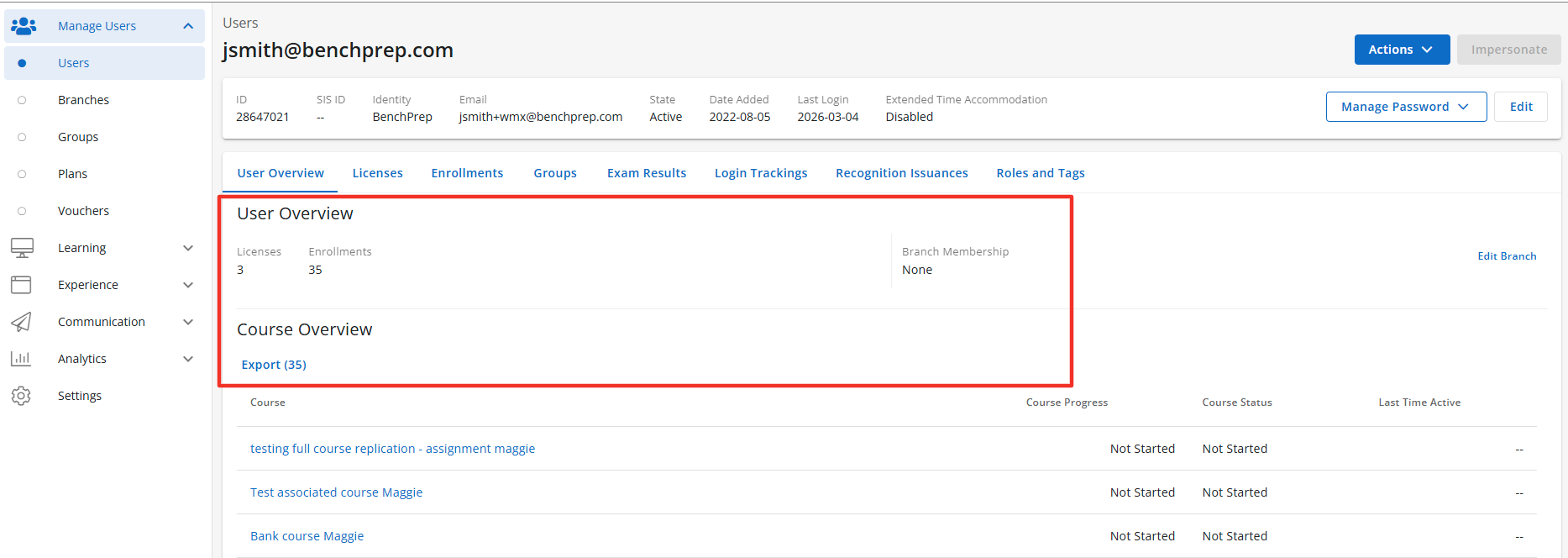The width and height of the screenshot is (1568, 558).
Task: Open the Actions dropdown button
Action: click(1402, 50)
